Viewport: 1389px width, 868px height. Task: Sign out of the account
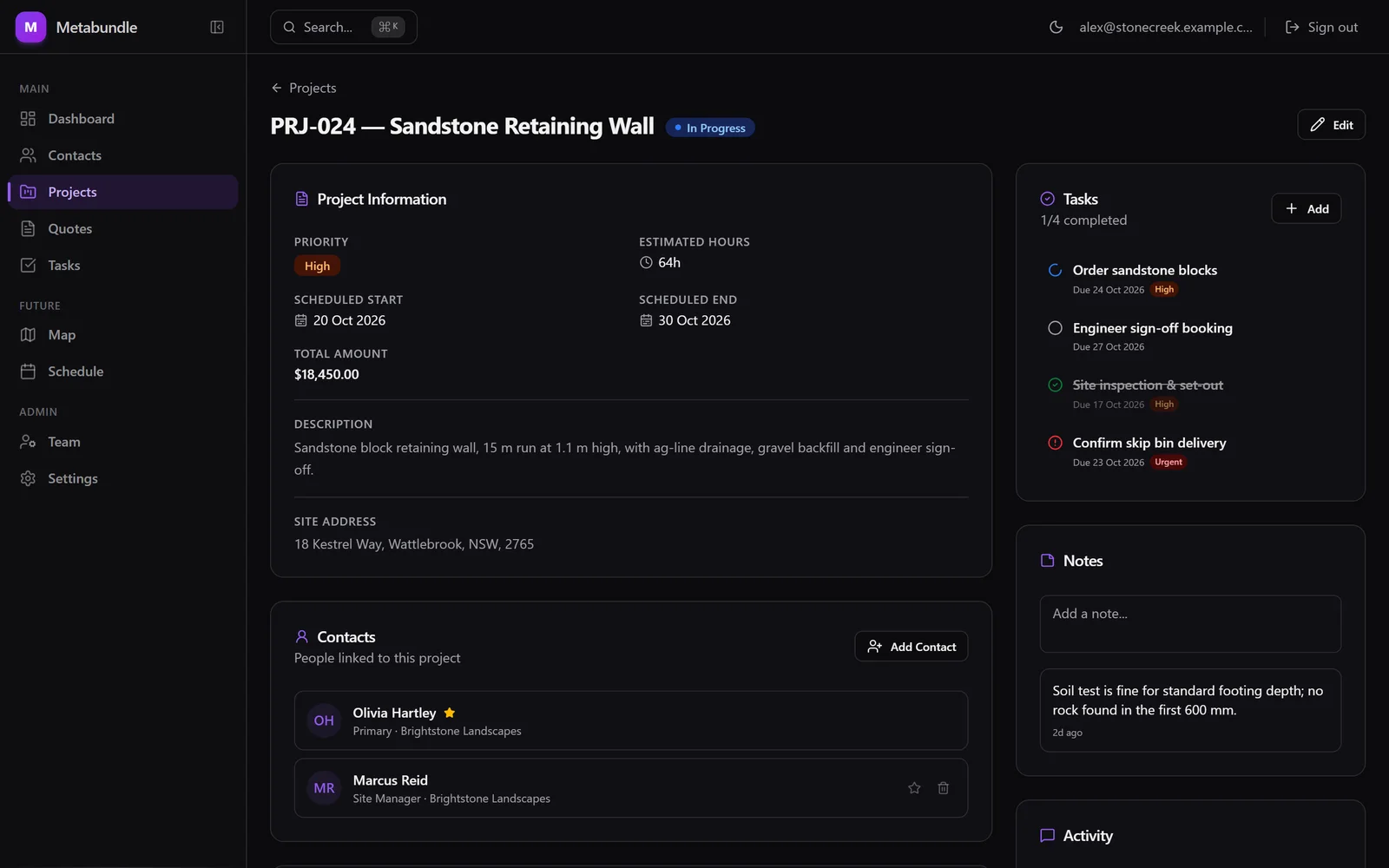(x=1321, y=27)
